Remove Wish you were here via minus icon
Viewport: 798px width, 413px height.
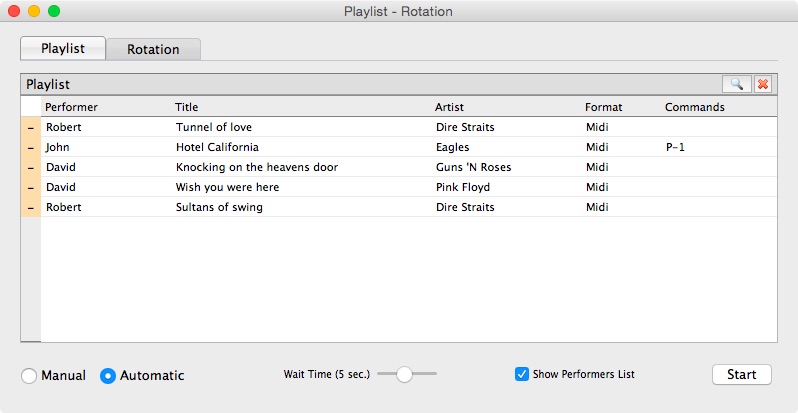pyautogui.click(x=31, y=187)
